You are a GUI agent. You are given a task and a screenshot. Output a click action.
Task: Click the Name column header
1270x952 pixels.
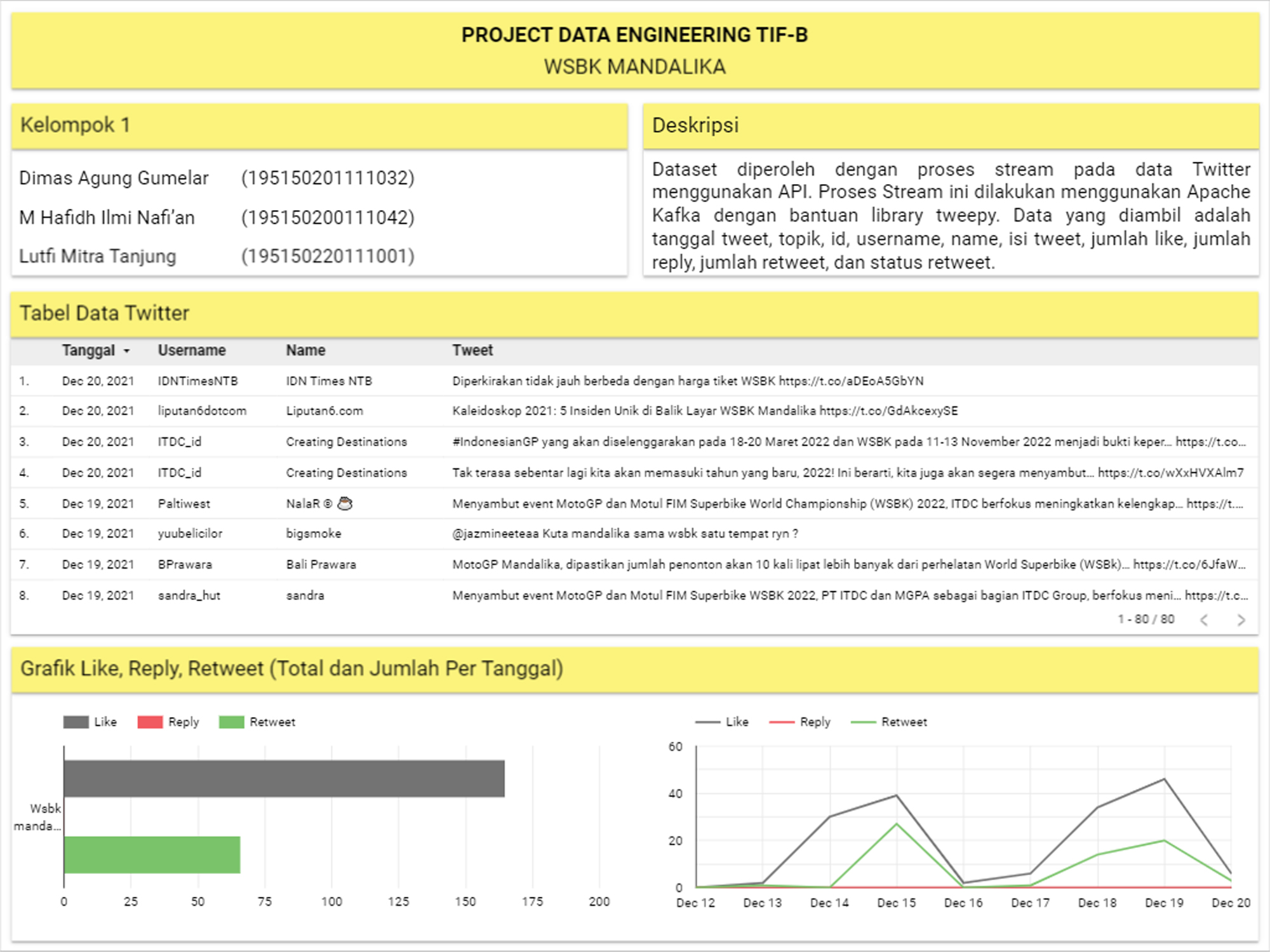tap(305, 350)
